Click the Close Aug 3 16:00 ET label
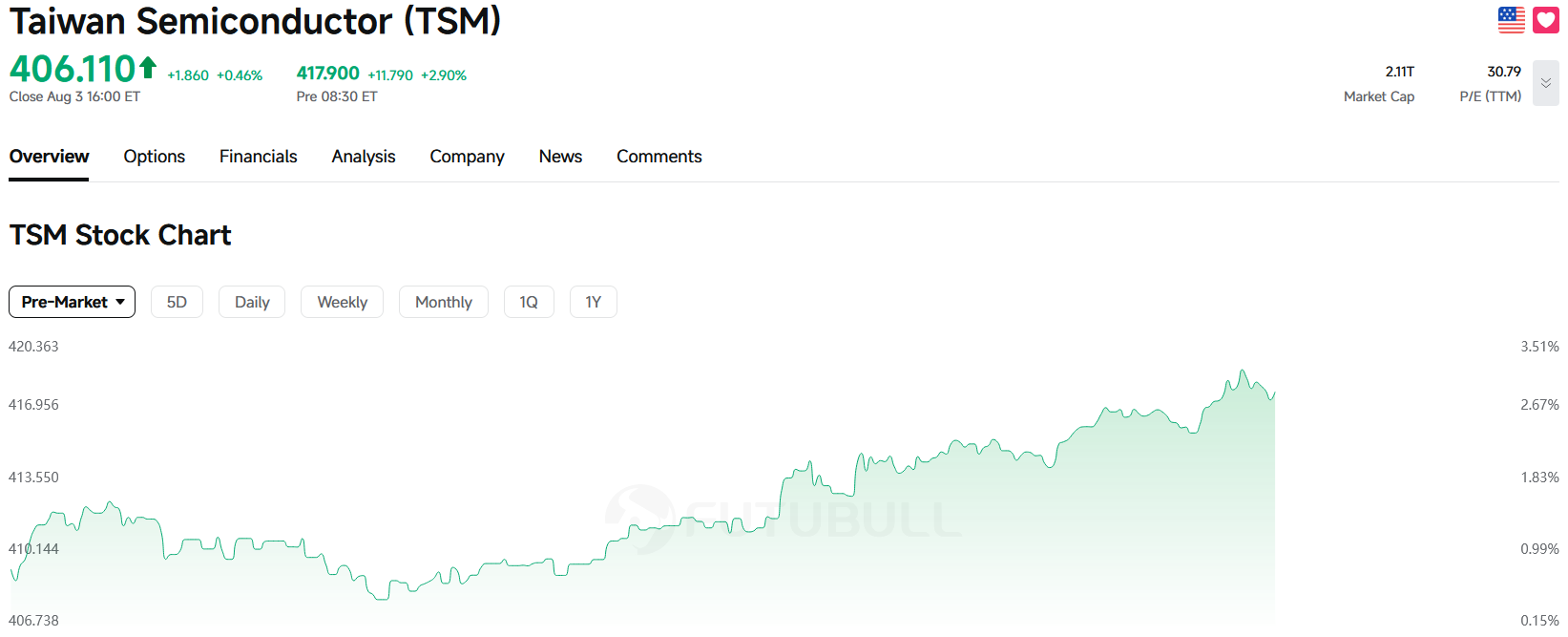Screen dimensions: 1568x637 pyautogui.click(x=74, y=96)
